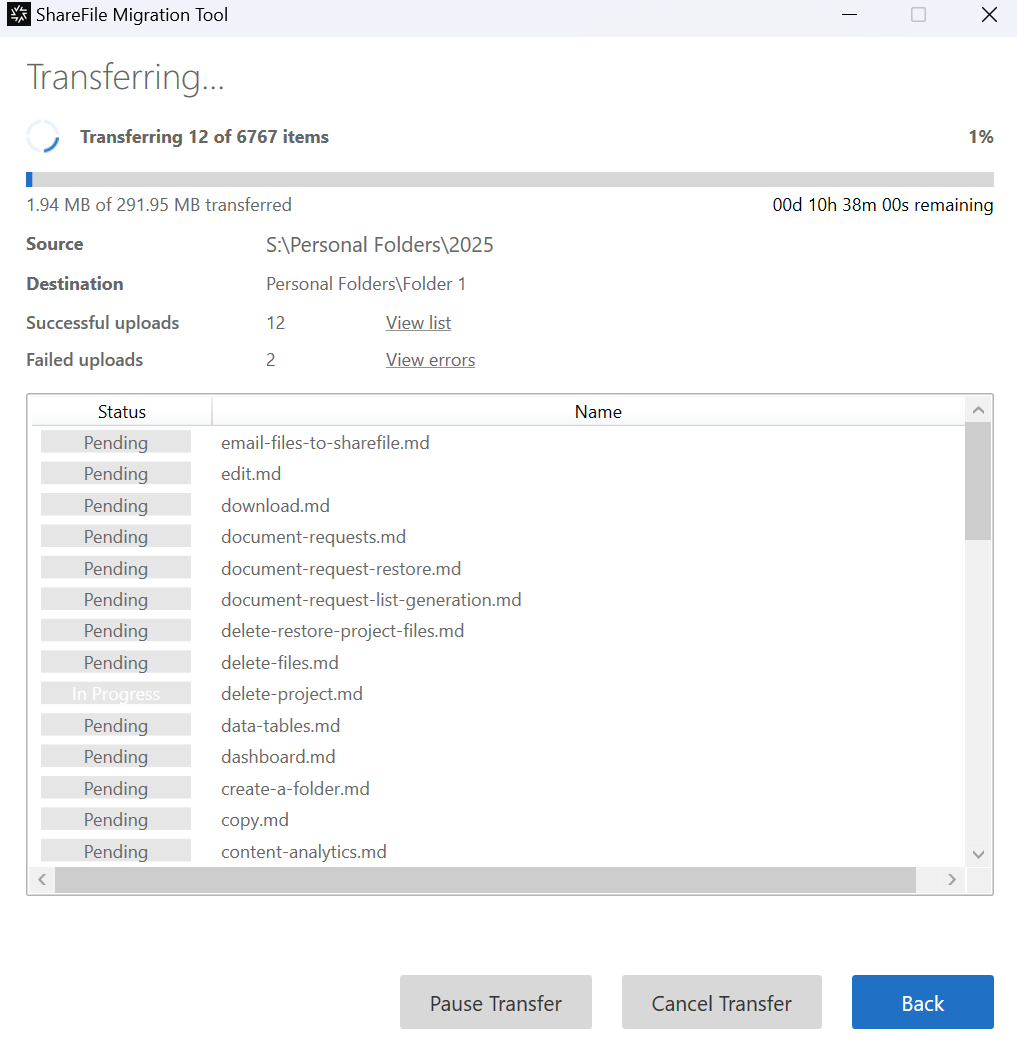Click the vertical scrollbar thumb in file list

978,482
